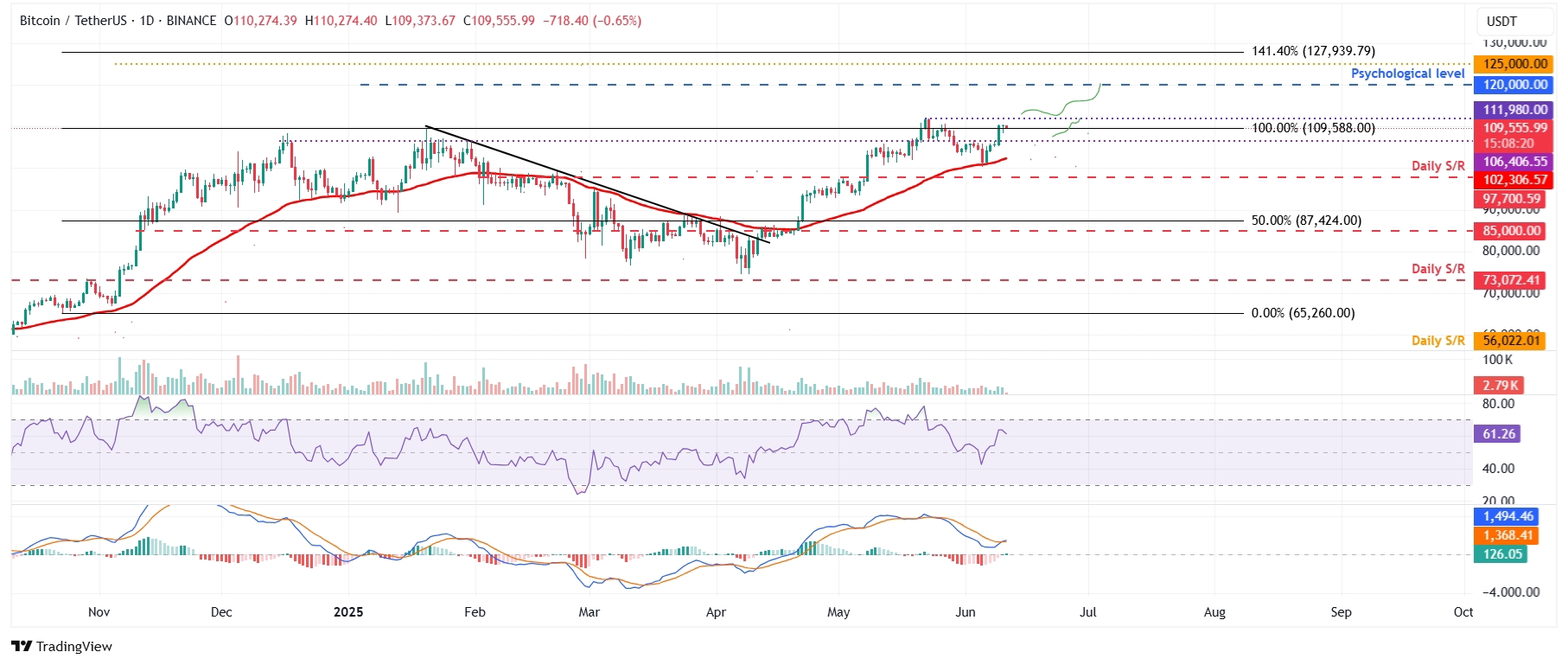The width and height of the screenshot is (1568, 665).
Task: Select the 102,306.57 red price label
Action: click(x=1514, y=180)
